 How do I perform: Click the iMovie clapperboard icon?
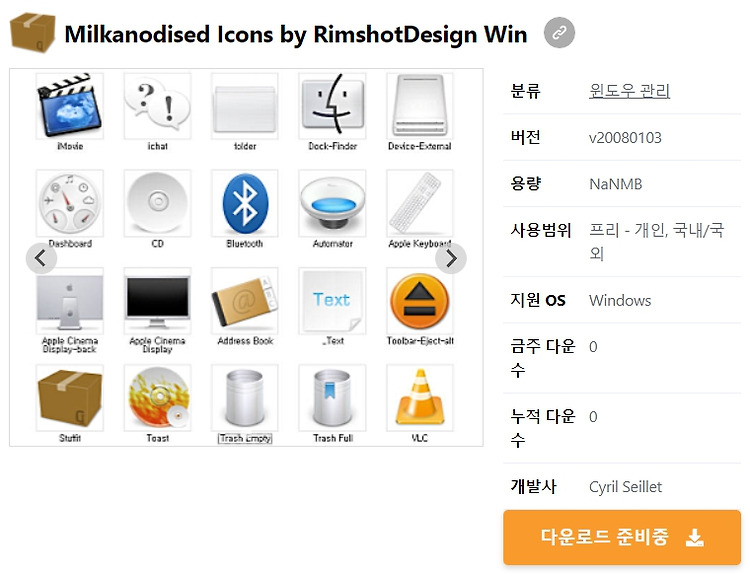[70, 106]
